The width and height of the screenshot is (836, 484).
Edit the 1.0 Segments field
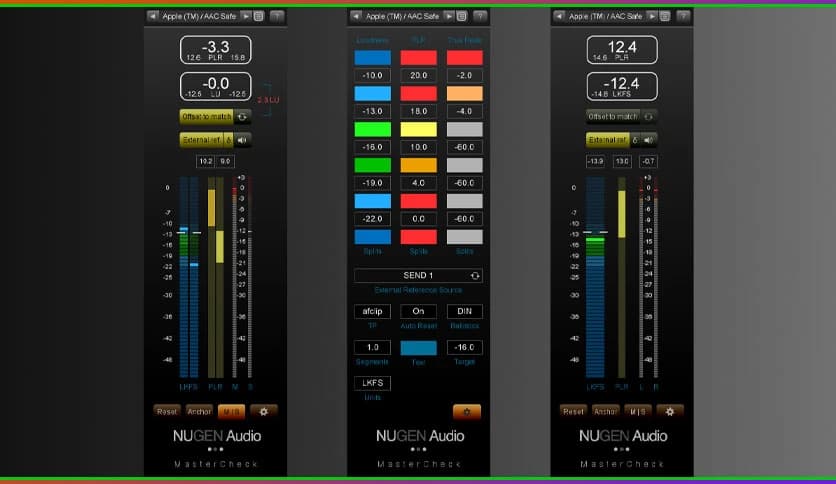372,347
